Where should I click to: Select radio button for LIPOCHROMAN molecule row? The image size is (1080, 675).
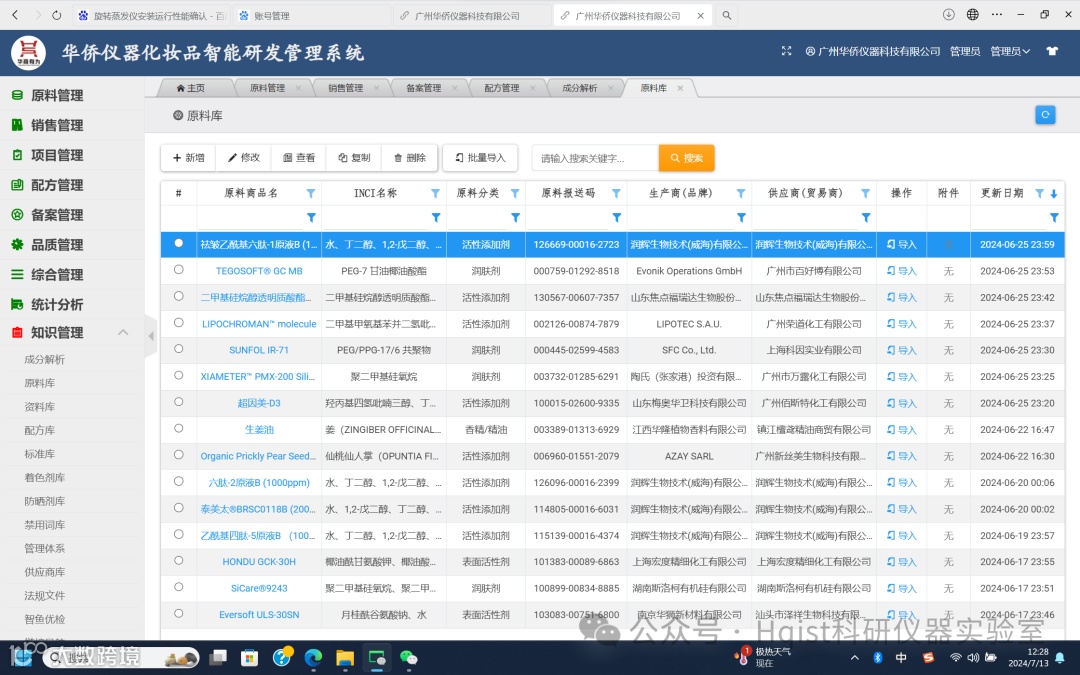(178, 323)
